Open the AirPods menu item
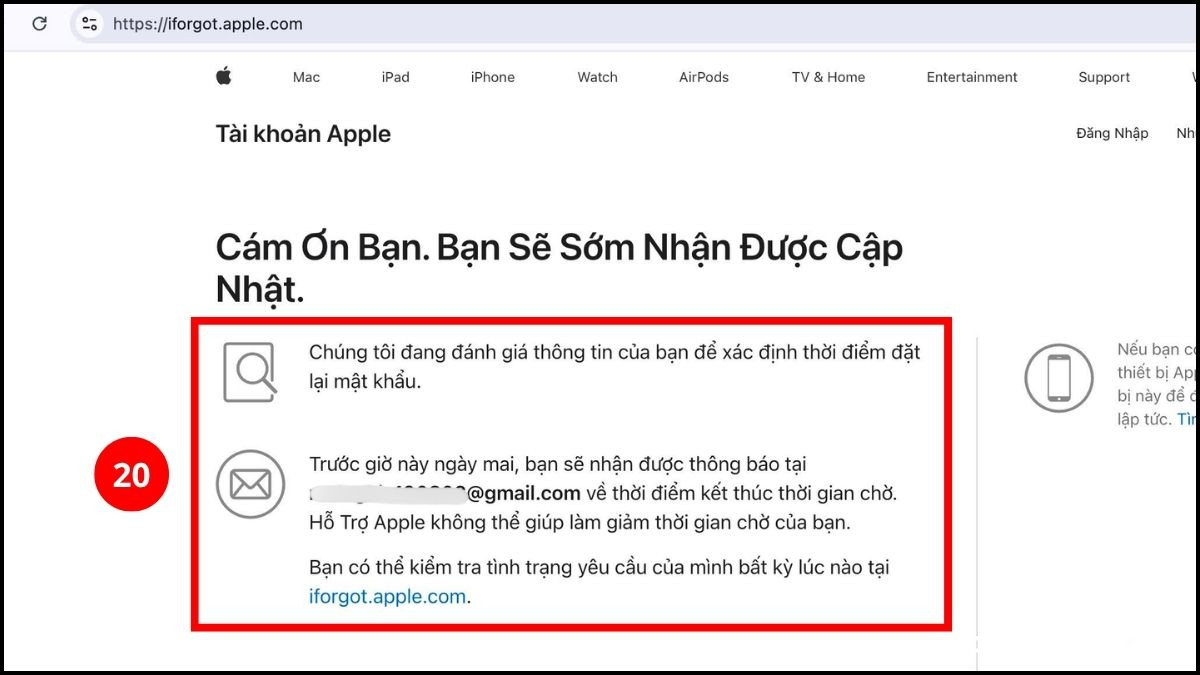This screenshot has height=675, width=1200. (x=704, y=77)
